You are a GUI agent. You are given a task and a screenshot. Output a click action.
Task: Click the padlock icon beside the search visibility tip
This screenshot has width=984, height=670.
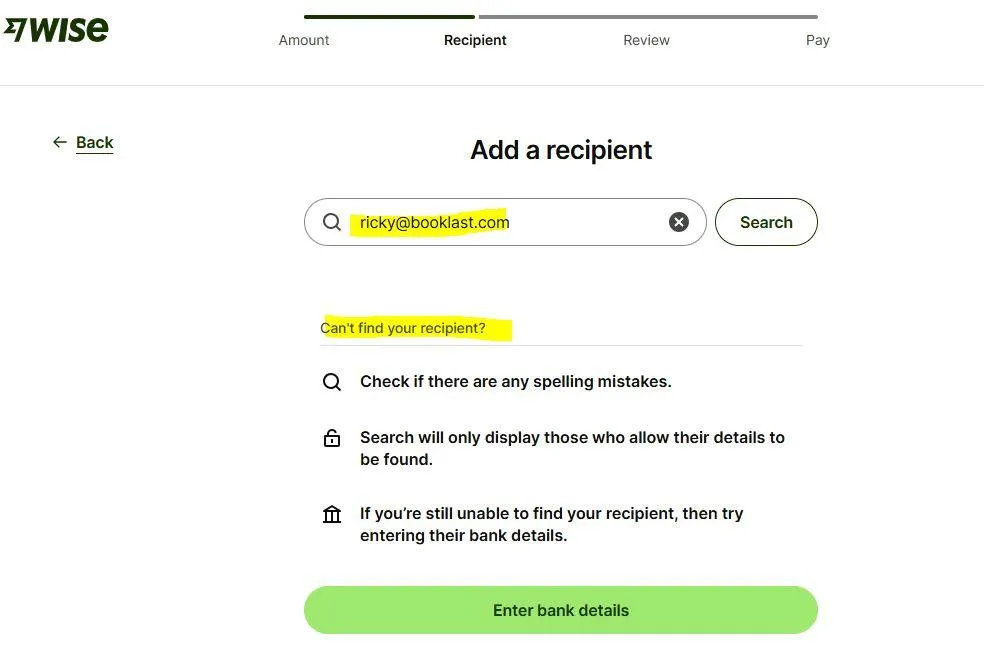332,437
